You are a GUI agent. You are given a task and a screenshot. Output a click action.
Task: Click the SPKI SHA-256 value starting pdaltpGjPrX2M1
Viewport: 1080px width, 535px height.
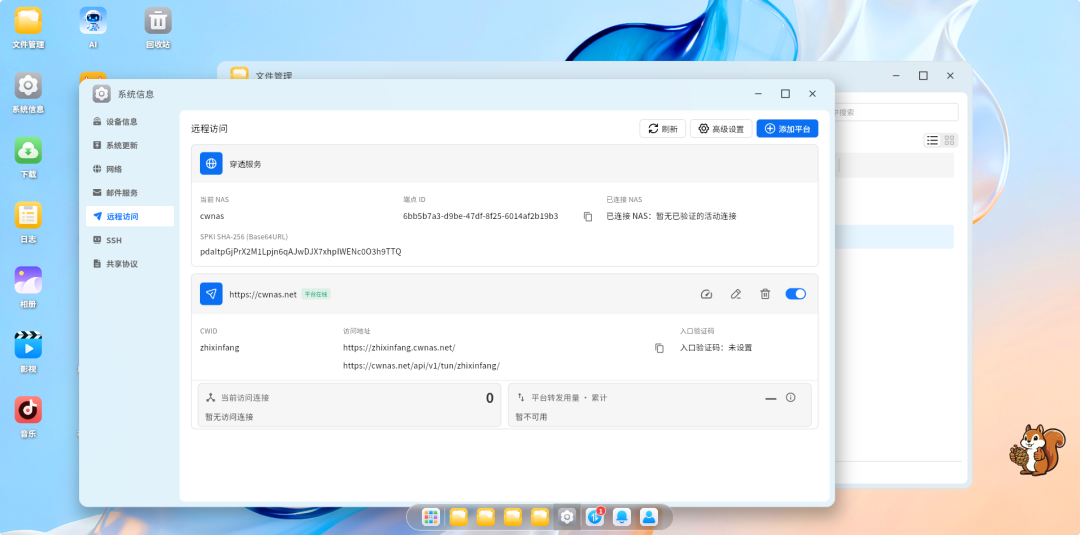point(300,252)
